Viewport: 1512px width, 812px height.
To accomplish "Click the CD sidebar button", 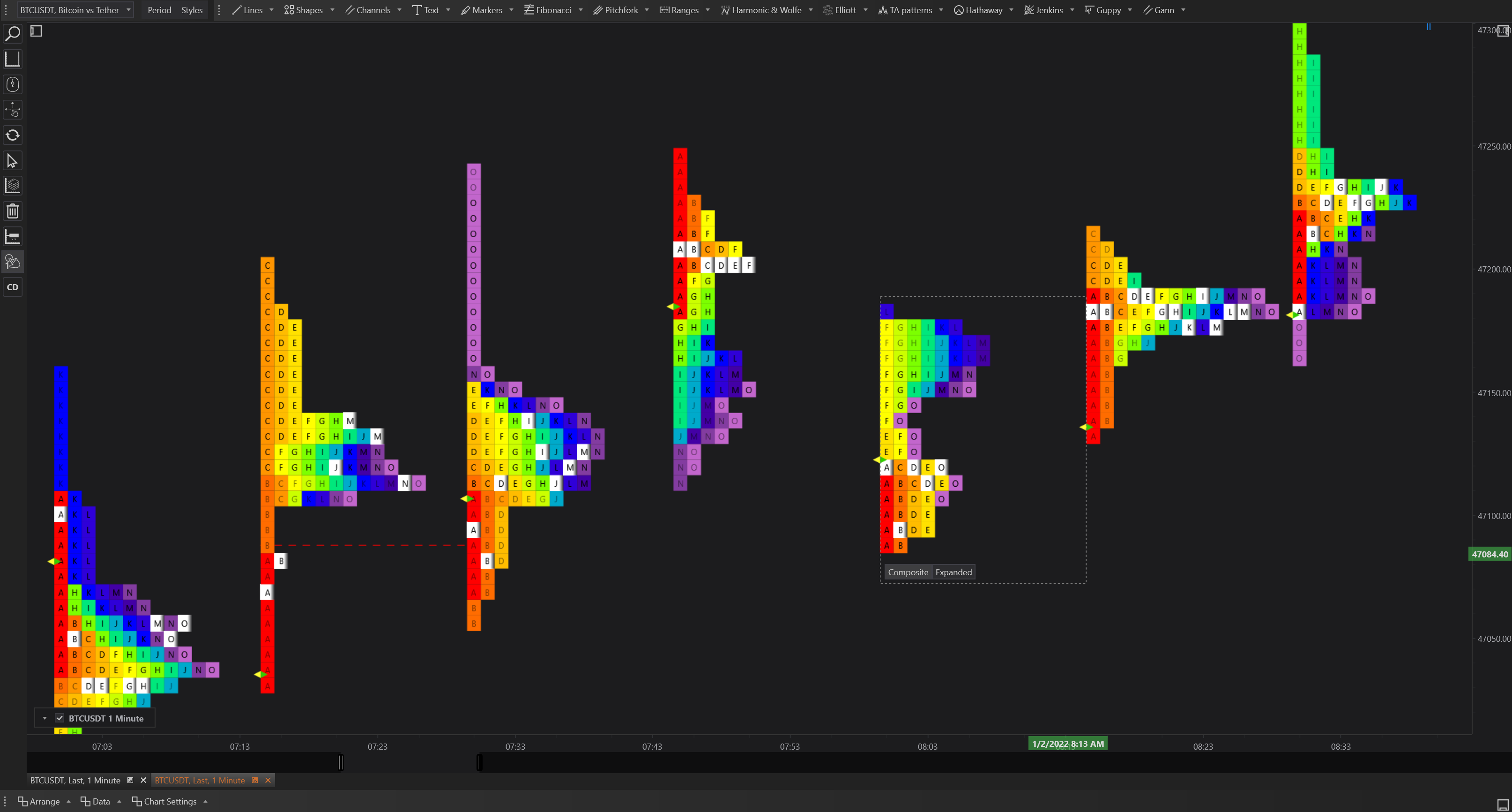I will click(12, 287).
